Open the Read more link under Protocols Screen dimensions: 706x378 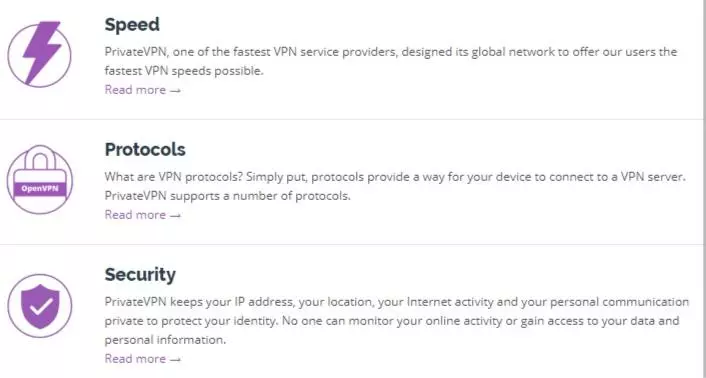click(143, 215)
